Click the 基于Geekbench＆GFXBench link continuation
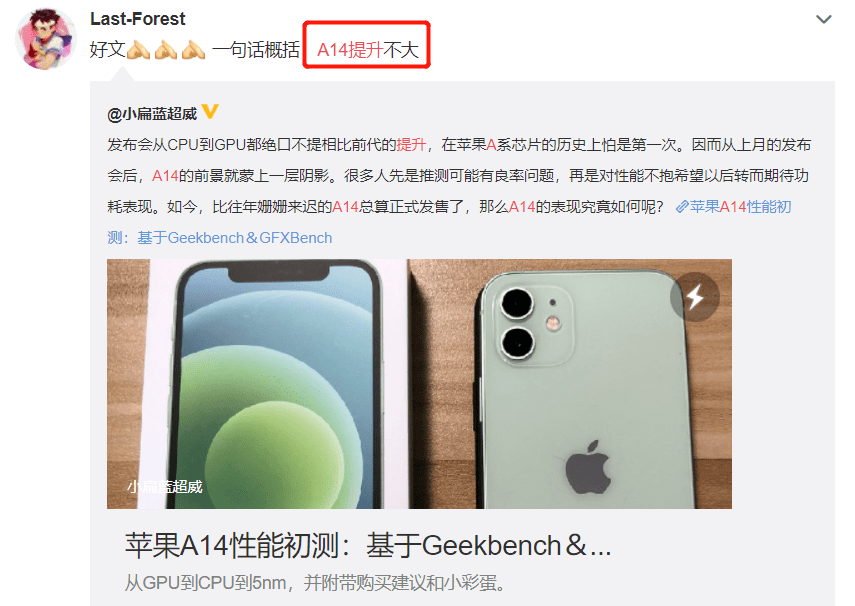Screen dimensions: 855x606 point(220,238)
